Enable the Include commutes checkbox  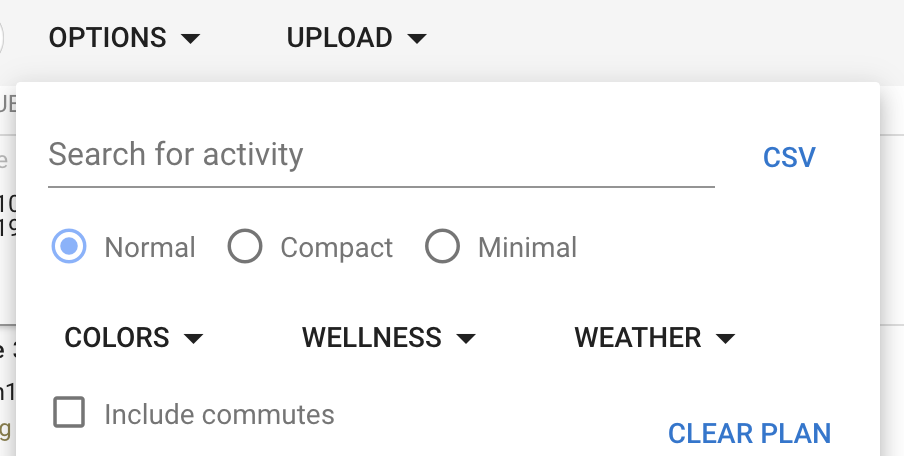pyautogui.click(x=69, y=412)
